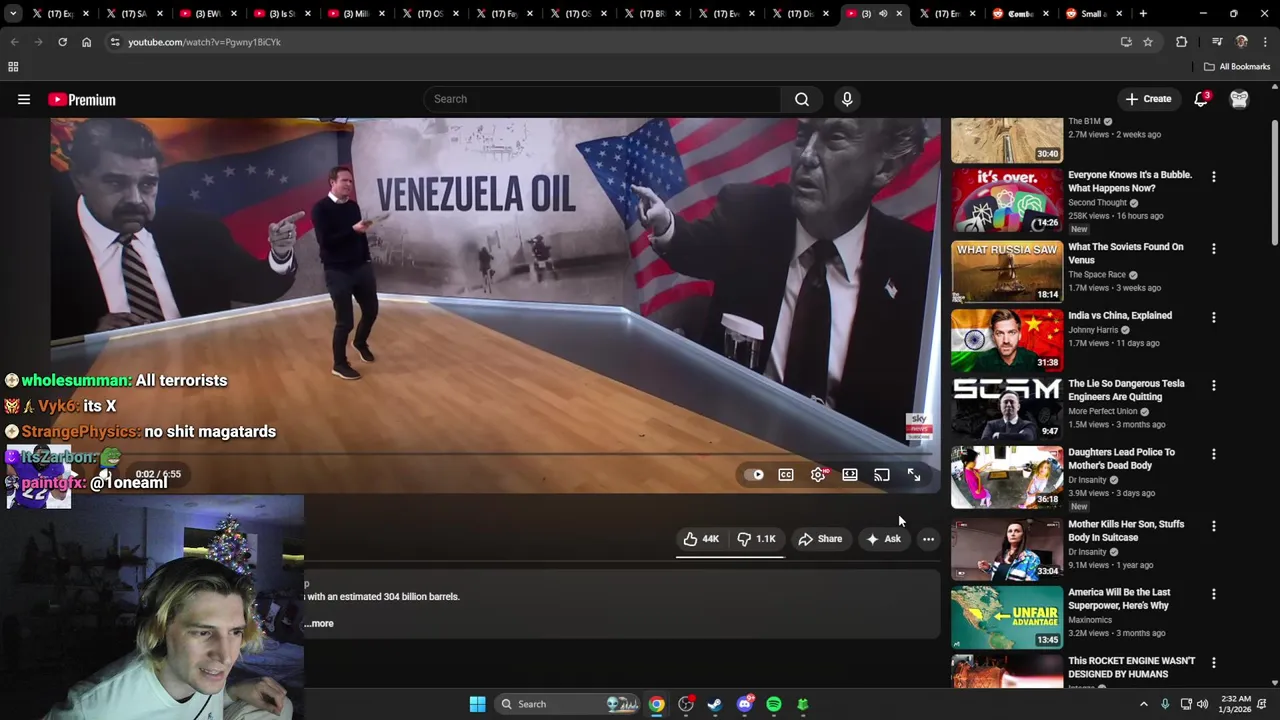Open options for Everyone Knows It's a Bubble

(x=1214, y=177)
